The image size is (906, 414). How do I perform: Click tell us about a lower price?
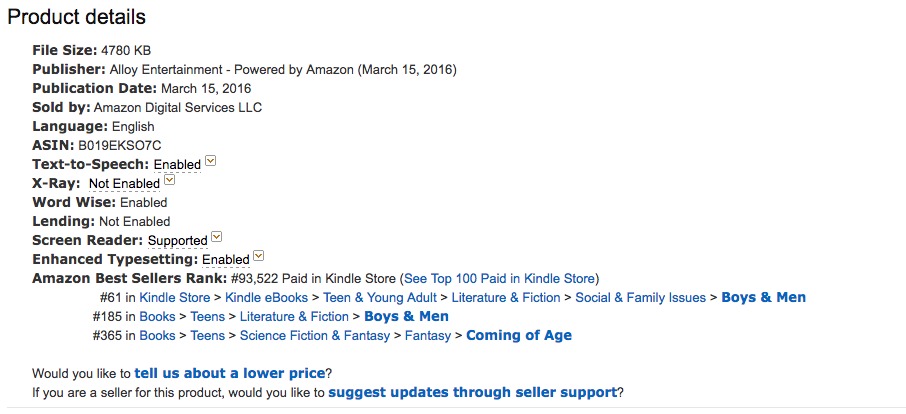(x=230, y=373)
